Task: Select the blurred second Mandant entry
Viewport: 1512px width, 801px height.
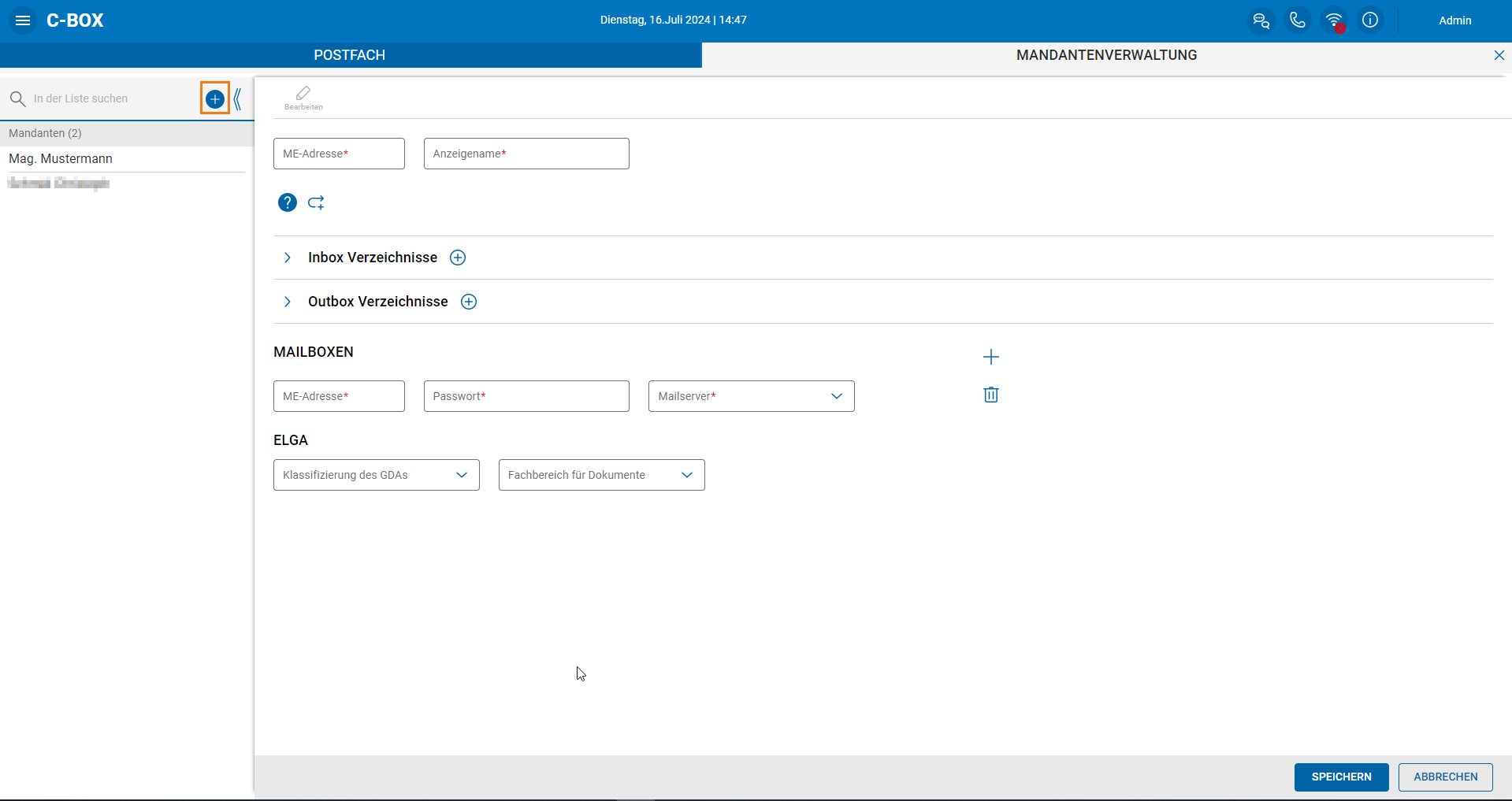Action: point(126,184)
